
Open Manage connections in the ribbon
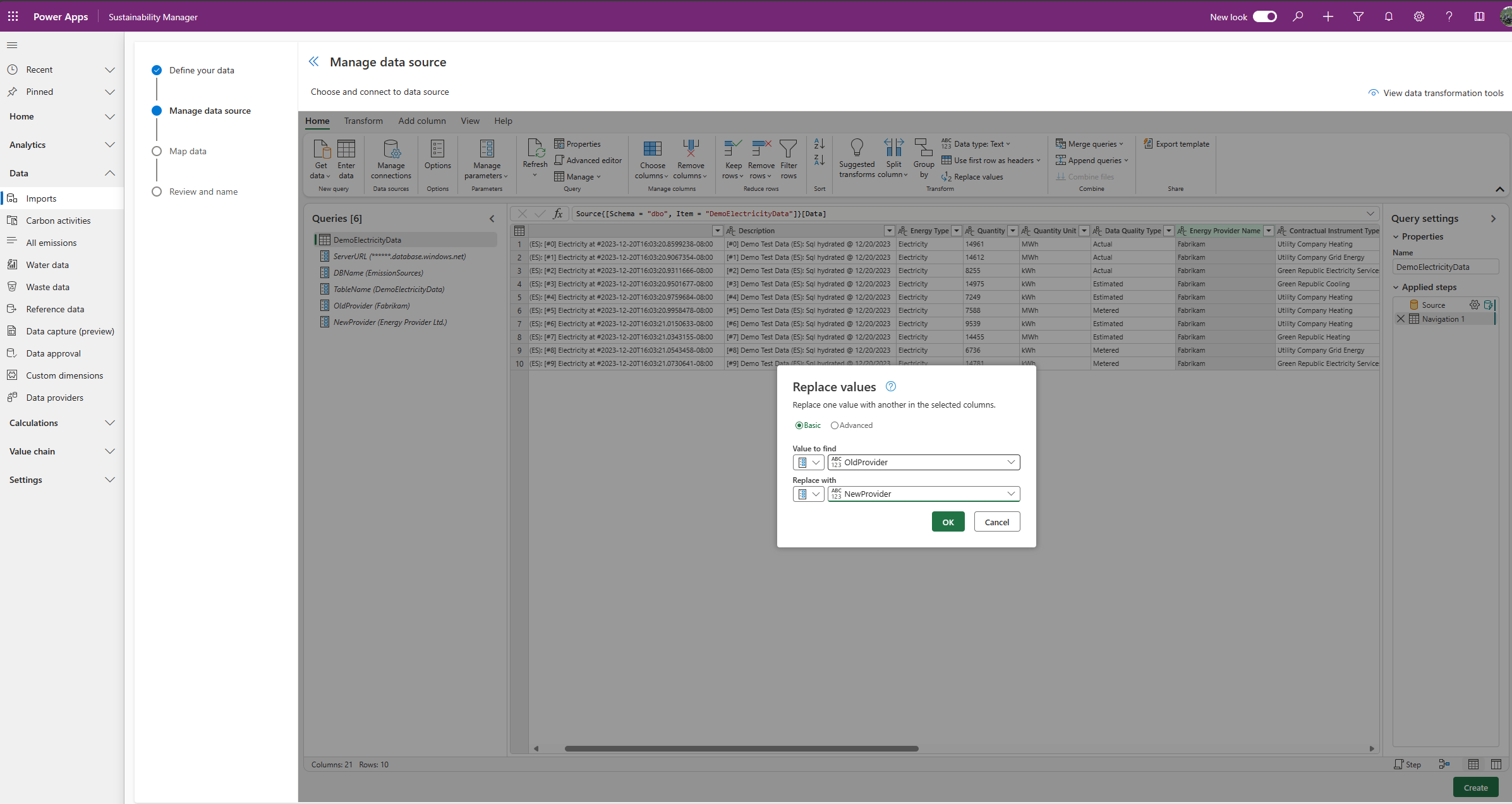pyautogui.click(x=391, y=159)
